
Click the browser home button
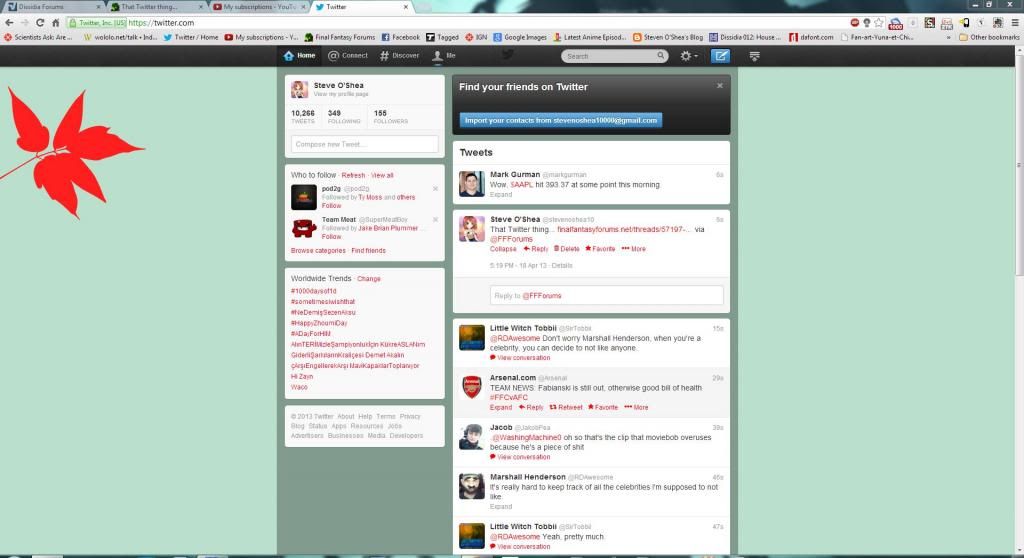tap(56, 22)
